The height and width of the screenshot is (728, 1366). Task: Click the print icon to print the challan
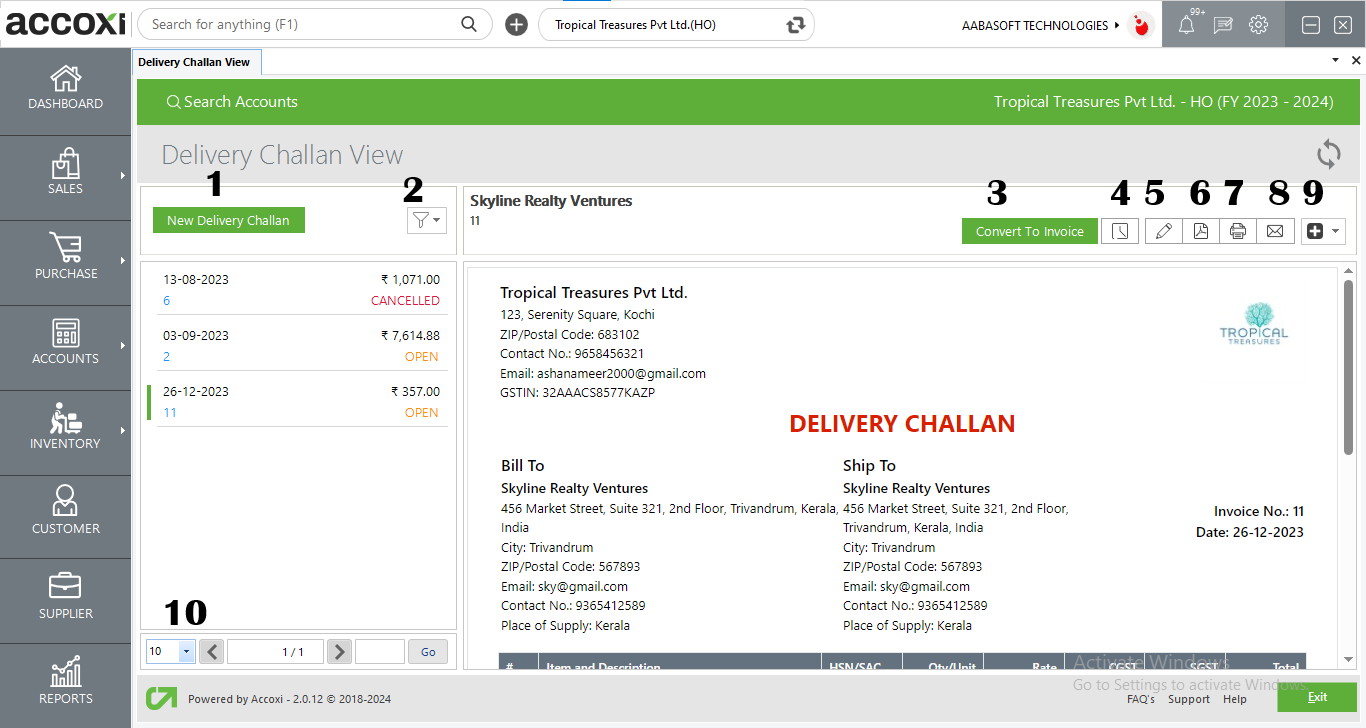point(1237,230)
